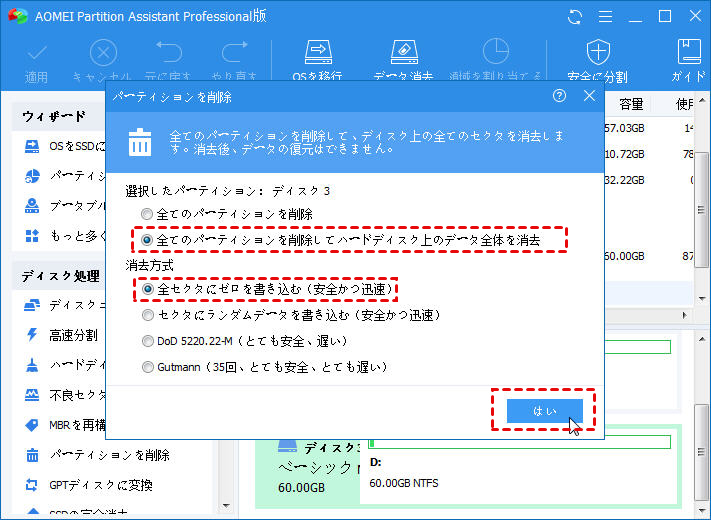Click the 消去方式 label
The width and height of the screenshot is (711, 520).
pyautogui.click(x=150, y=265)
